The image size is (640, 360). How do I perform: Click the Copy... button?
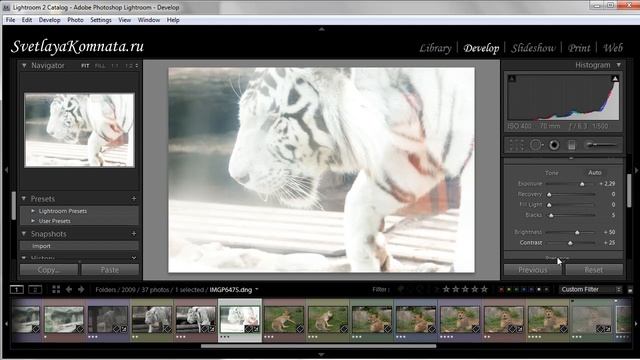point(49,270)
